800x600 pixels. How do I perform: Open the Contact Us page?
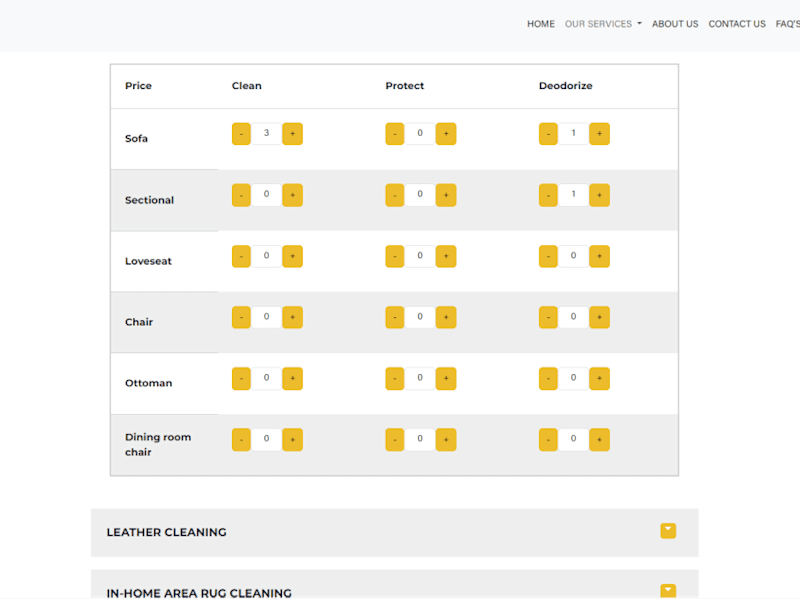[737, 24]
